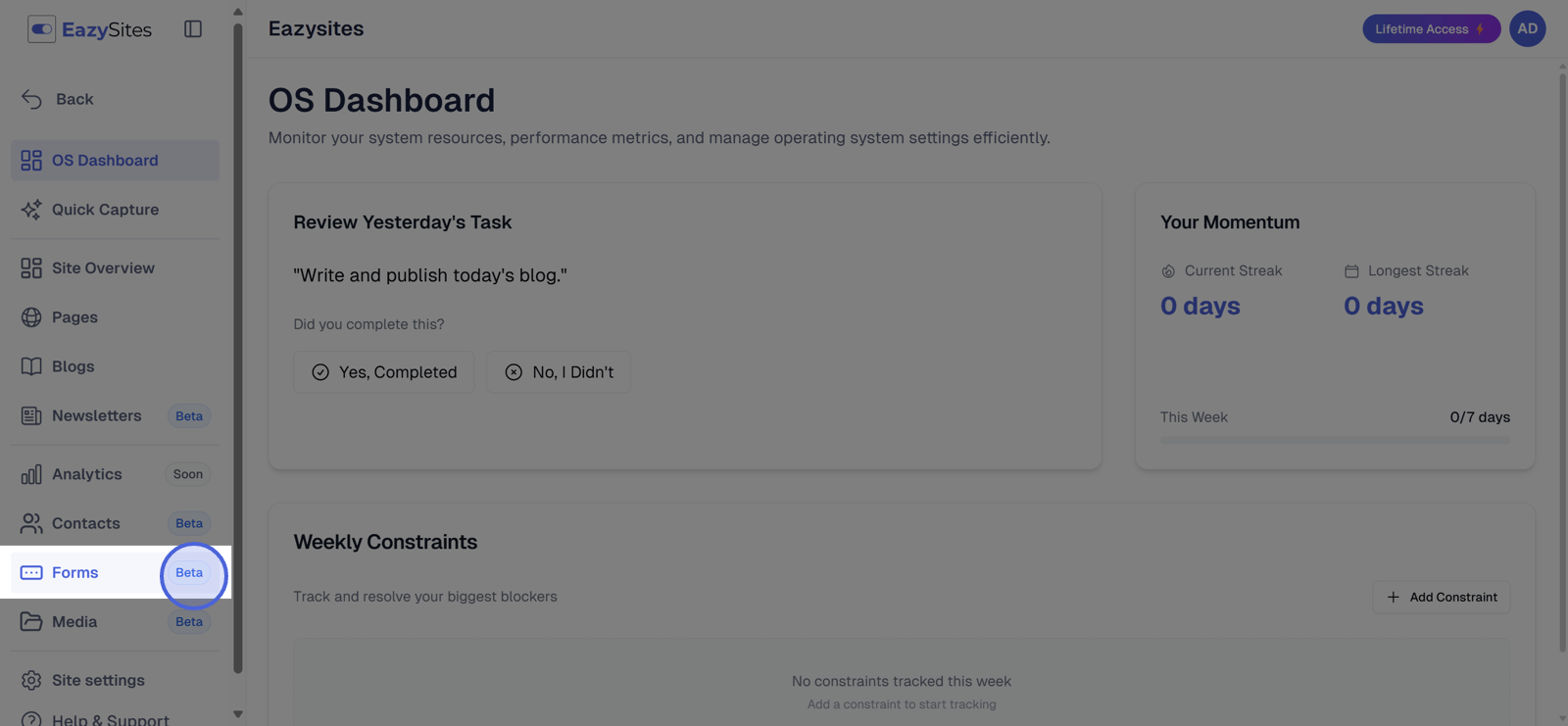This screenshot has width=1568, height=726.
Task: Open Site settings gear icon
Action: click(31, 680)
